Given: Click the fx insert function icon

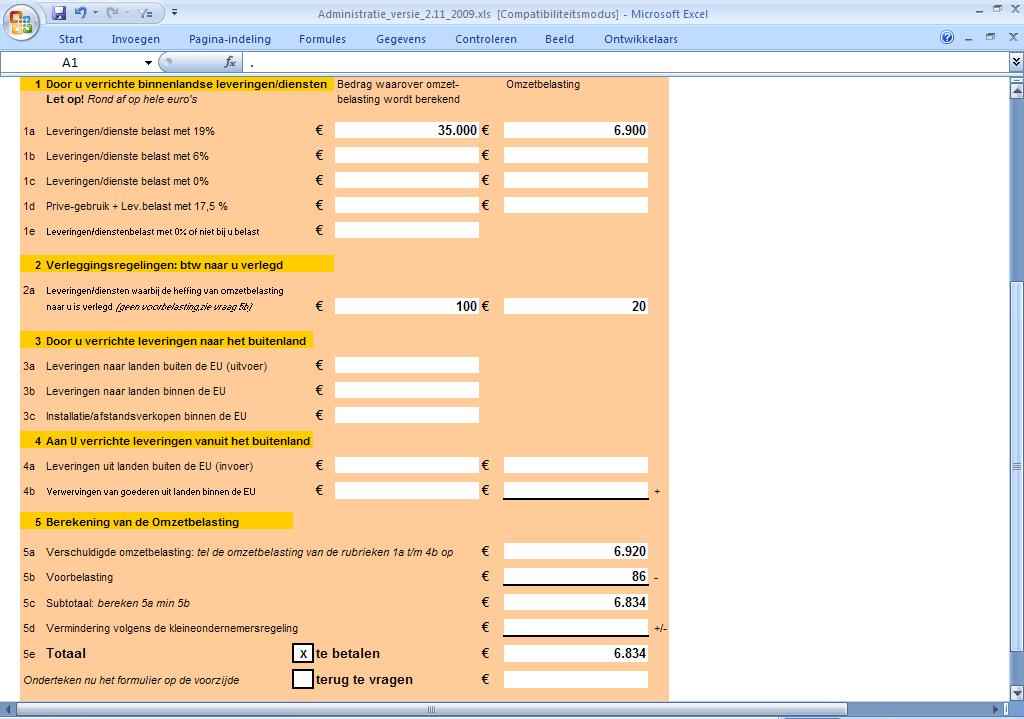Looking at the screenshot, I should point(229,62).
